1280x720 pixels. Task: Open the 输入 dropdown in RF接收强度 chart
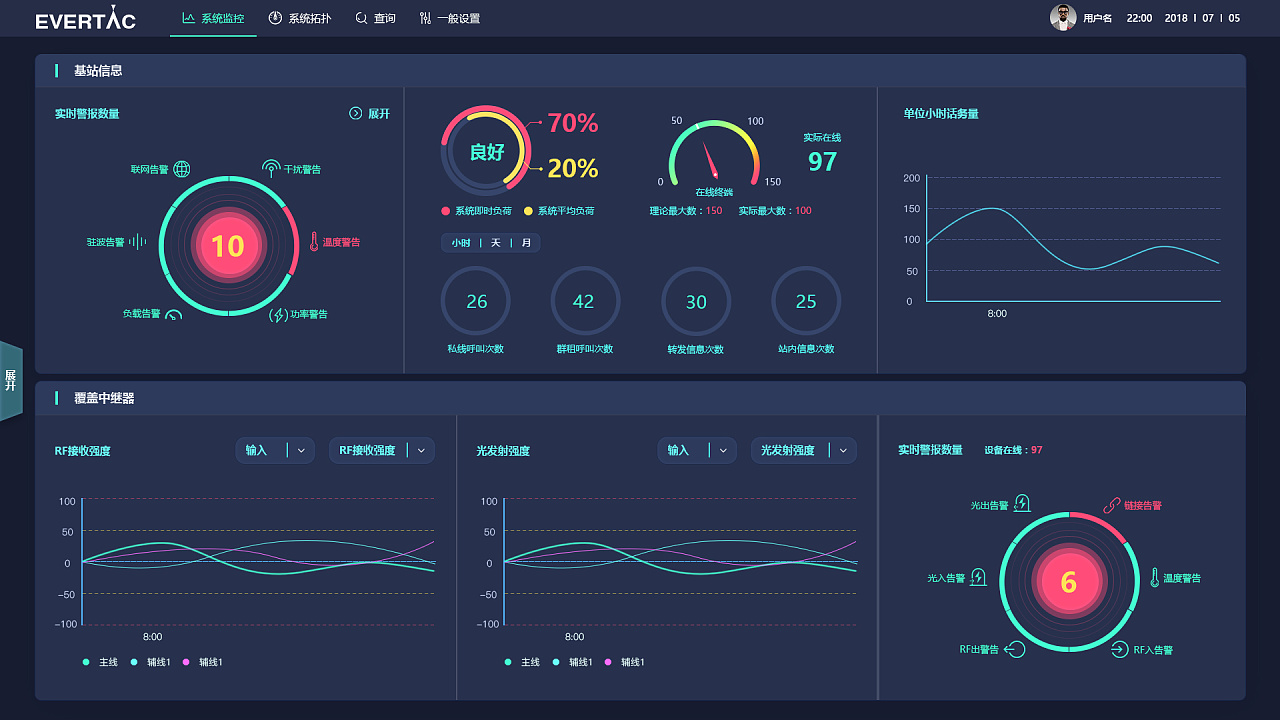275,450
